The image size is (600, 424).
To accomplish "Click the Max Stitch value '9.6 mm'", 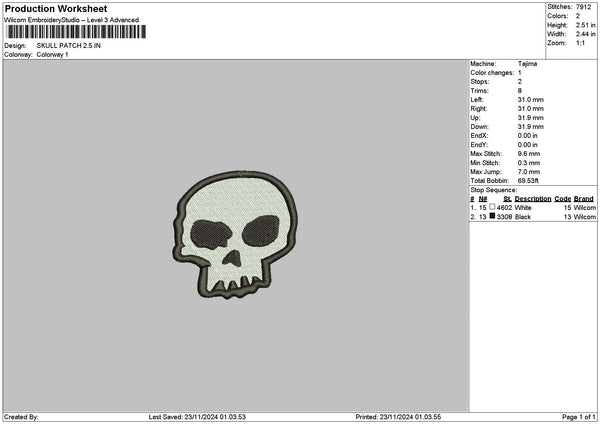I will [529, 154].
